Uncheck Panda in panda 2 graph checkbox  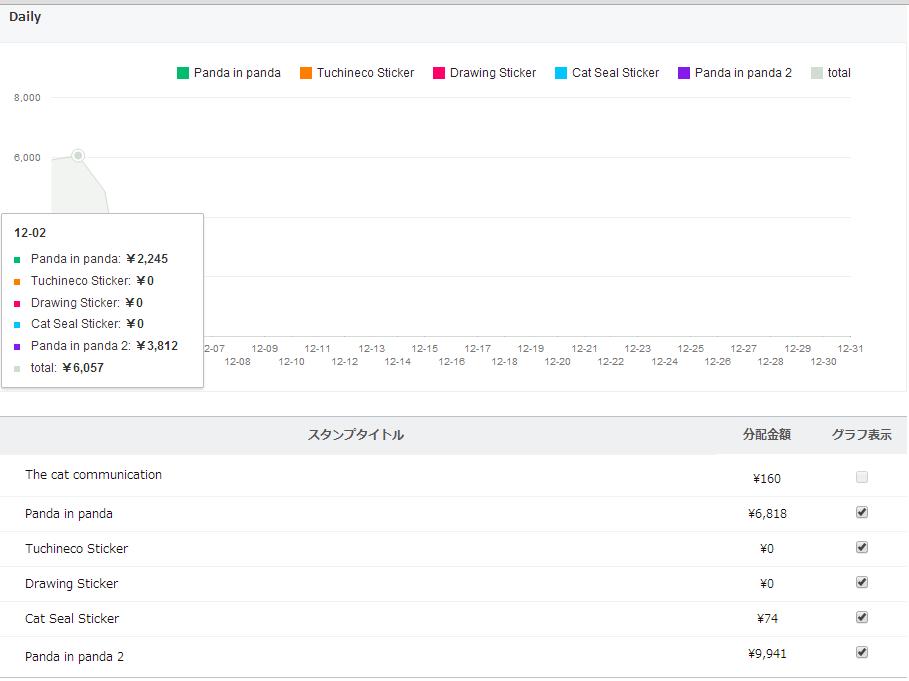tap(862, 652)
